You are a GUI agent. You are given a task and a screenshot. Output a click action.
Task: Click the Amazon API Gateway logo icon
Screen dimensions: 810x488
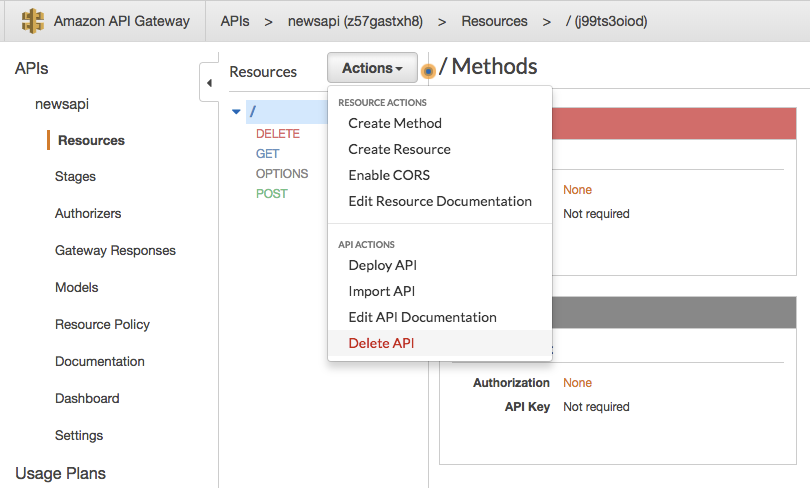click(x=33, y=21)
